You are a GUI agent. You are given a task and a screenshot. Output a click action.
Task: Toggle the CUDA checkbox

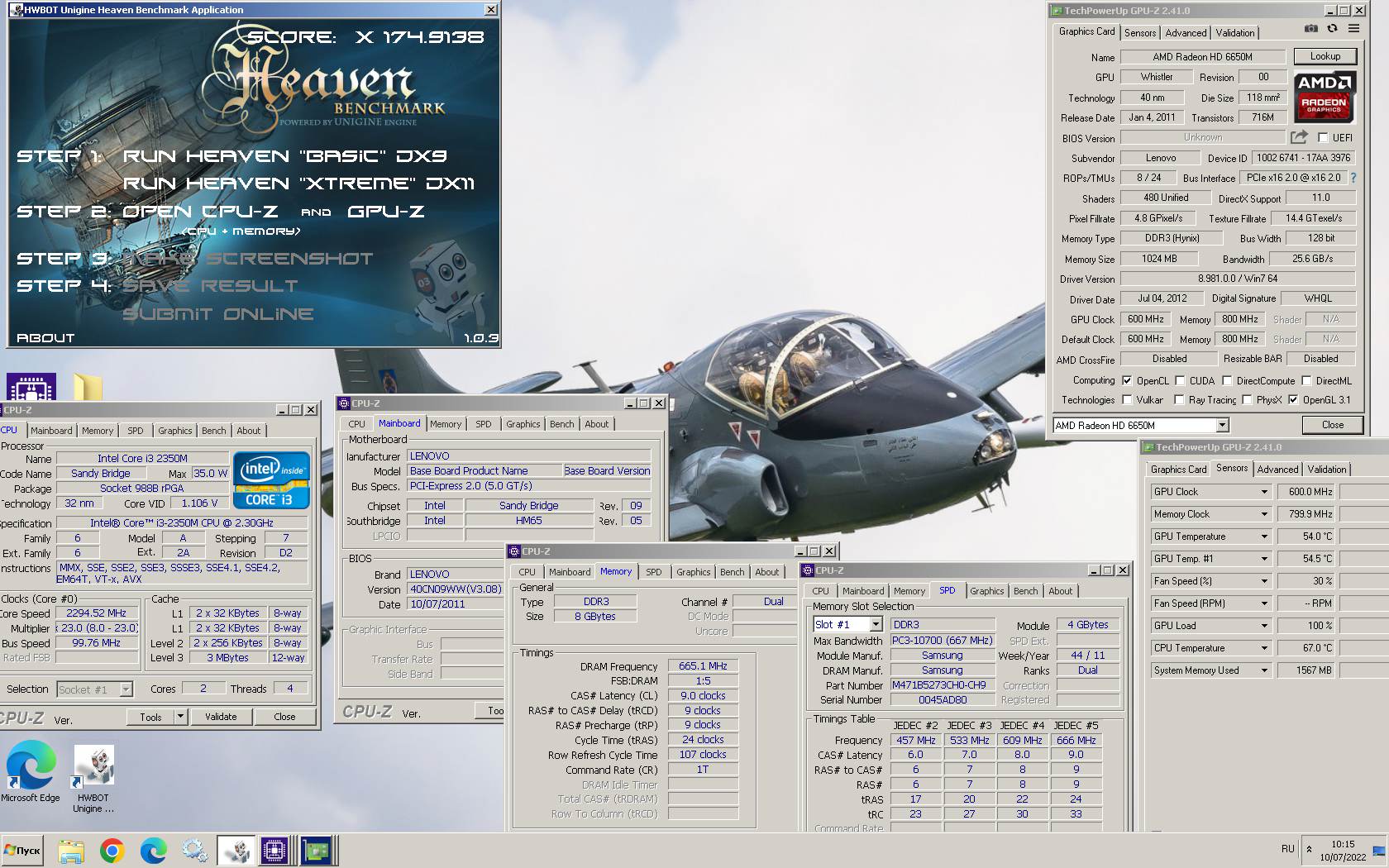1180,381
